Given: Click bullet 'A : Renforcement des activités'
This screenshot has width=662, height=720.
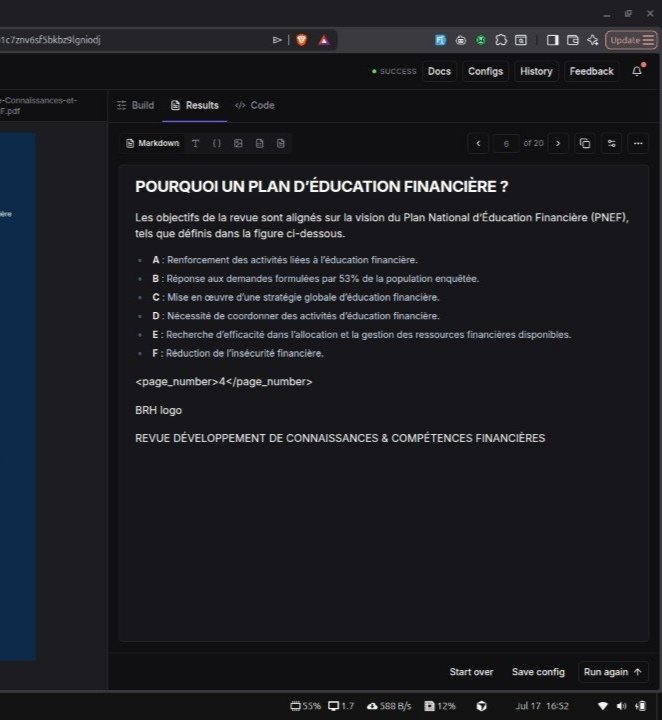Looking at the screenshot, I should (x=285, y=260).
